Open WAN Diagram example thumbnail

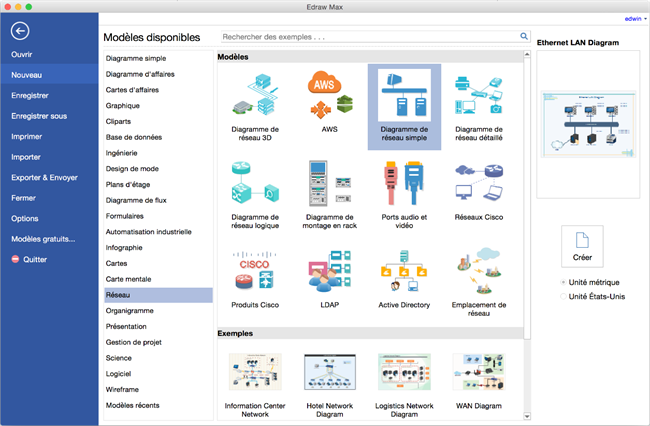479,372
